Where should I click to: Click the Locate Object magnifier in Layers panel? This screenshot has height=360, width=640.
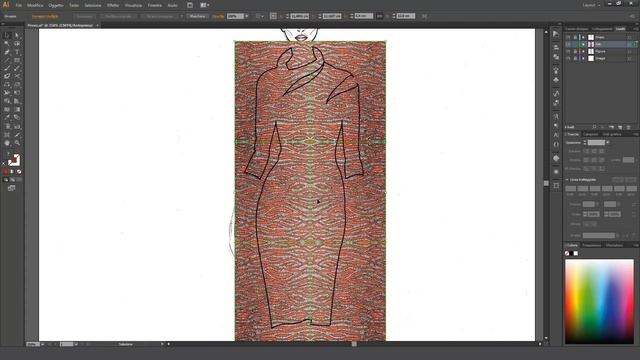pos(594,127)
